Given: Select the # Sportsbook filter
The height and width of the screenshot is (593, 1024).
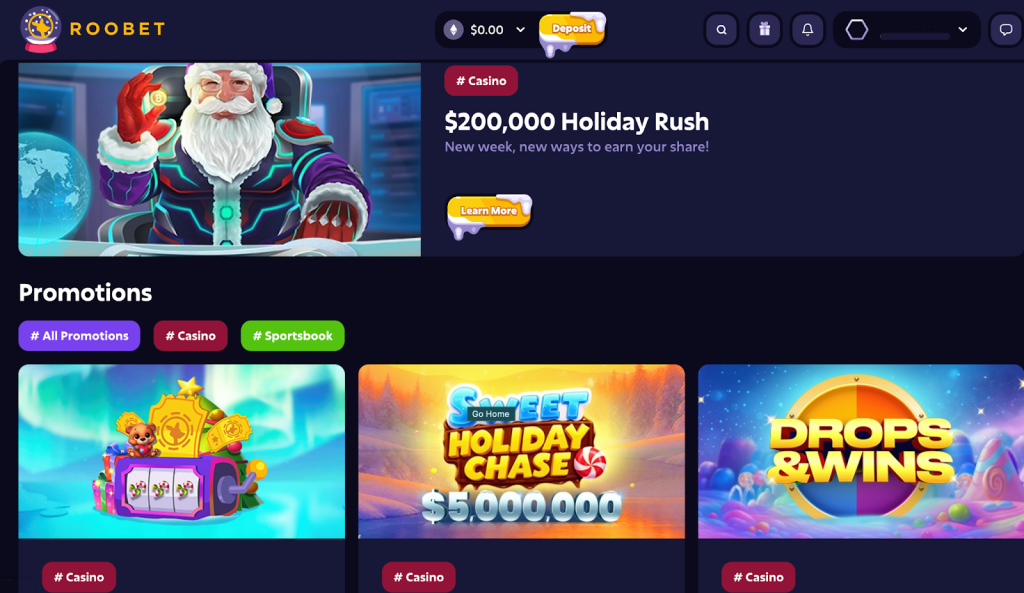Looking at the screenshot, I should point(293,336).
